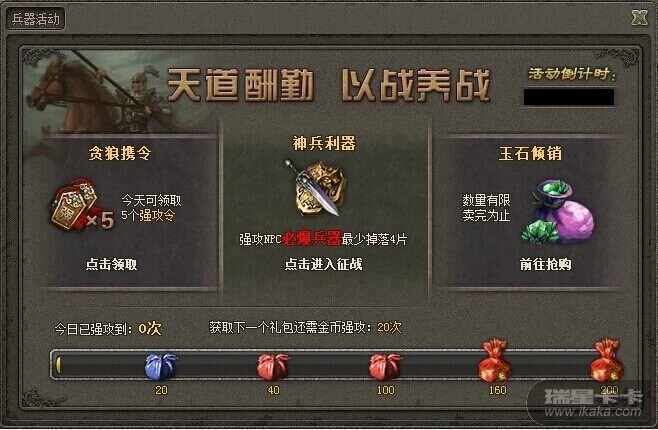Select the red-gold gift bag at 160
658x430 pixels.
(495, 360)
